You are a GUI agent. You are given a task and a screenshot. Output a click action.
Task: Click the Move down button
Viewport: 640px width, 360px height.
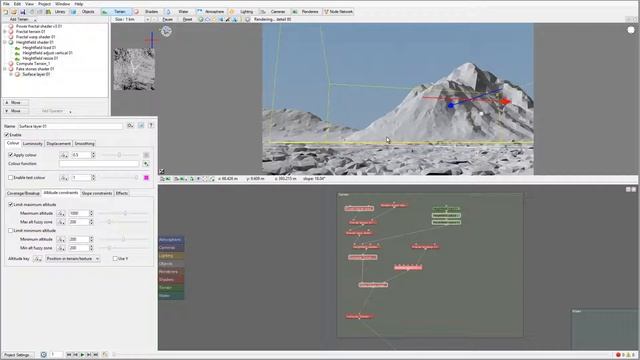pyautogui.click(x=16, y=111)
